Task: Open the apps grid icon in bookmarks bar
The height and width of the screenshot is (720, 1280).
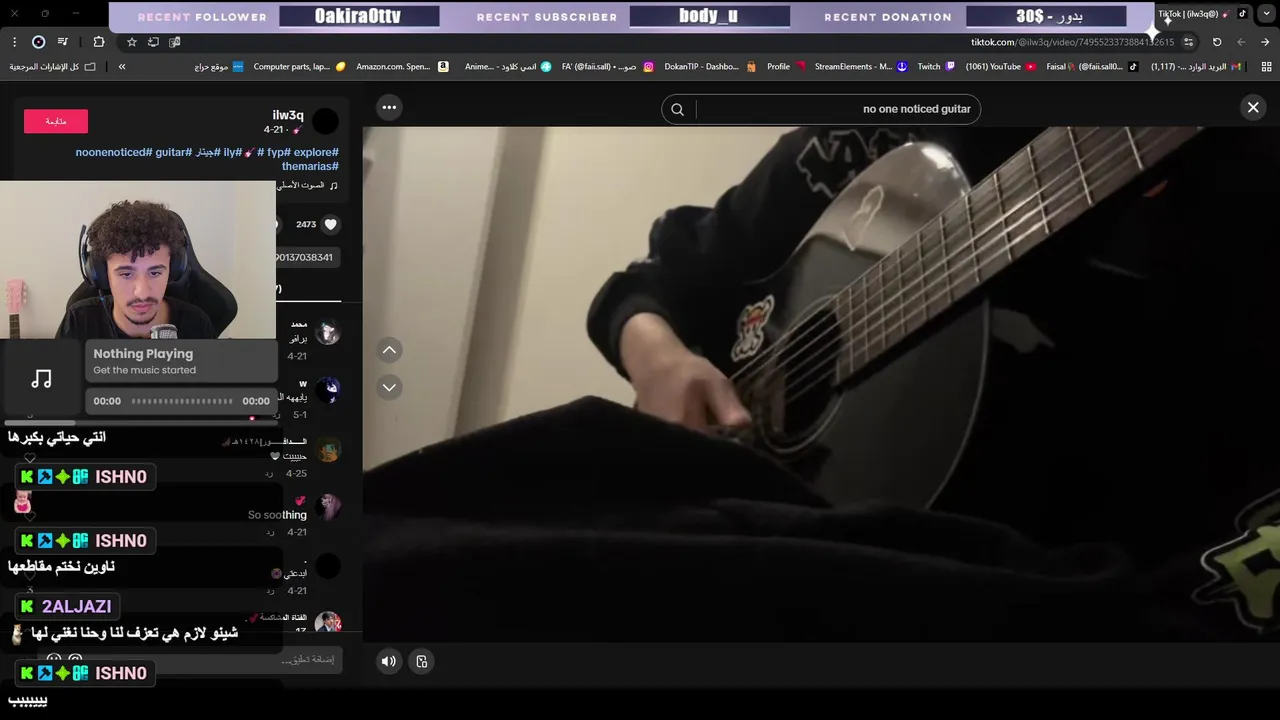Action: pos(1266,67)
